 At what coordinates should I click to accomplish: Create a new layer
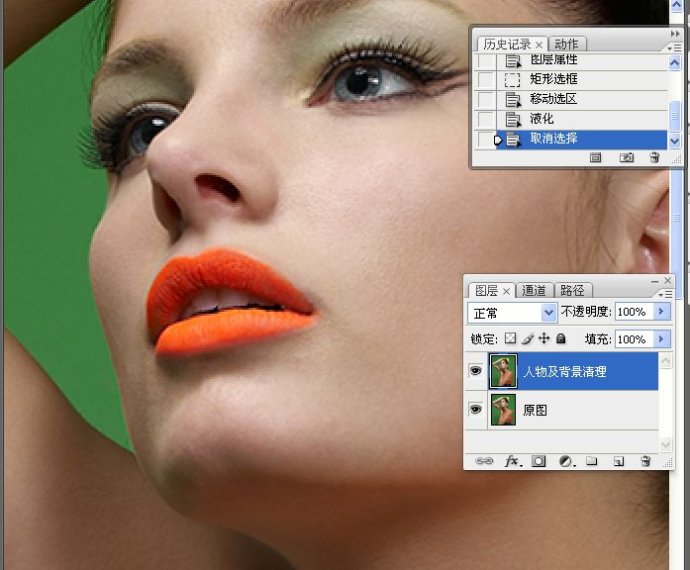tap(618, 461)
